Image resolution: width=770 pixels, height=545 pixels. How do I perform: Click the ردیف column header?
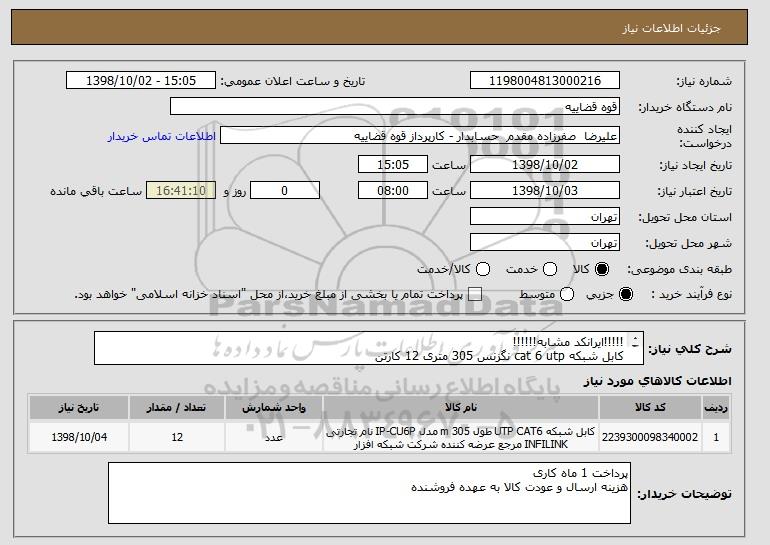[715, 408]
